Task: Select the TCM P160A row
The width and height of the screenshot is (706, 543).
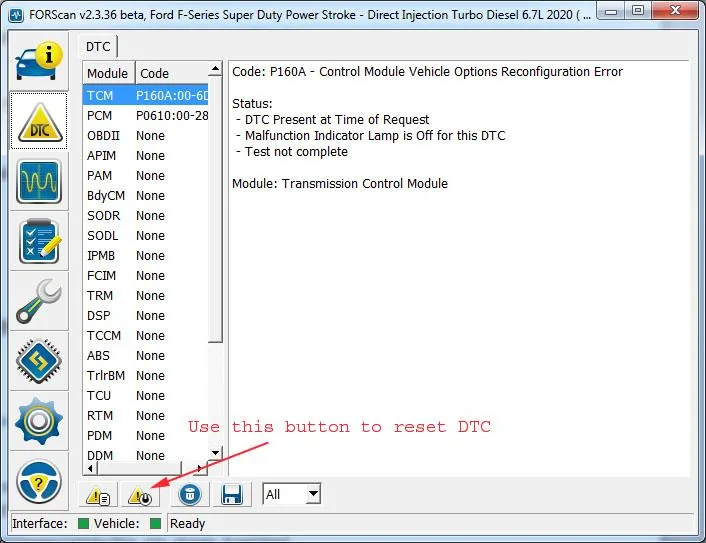Action: tap(145, 95)
